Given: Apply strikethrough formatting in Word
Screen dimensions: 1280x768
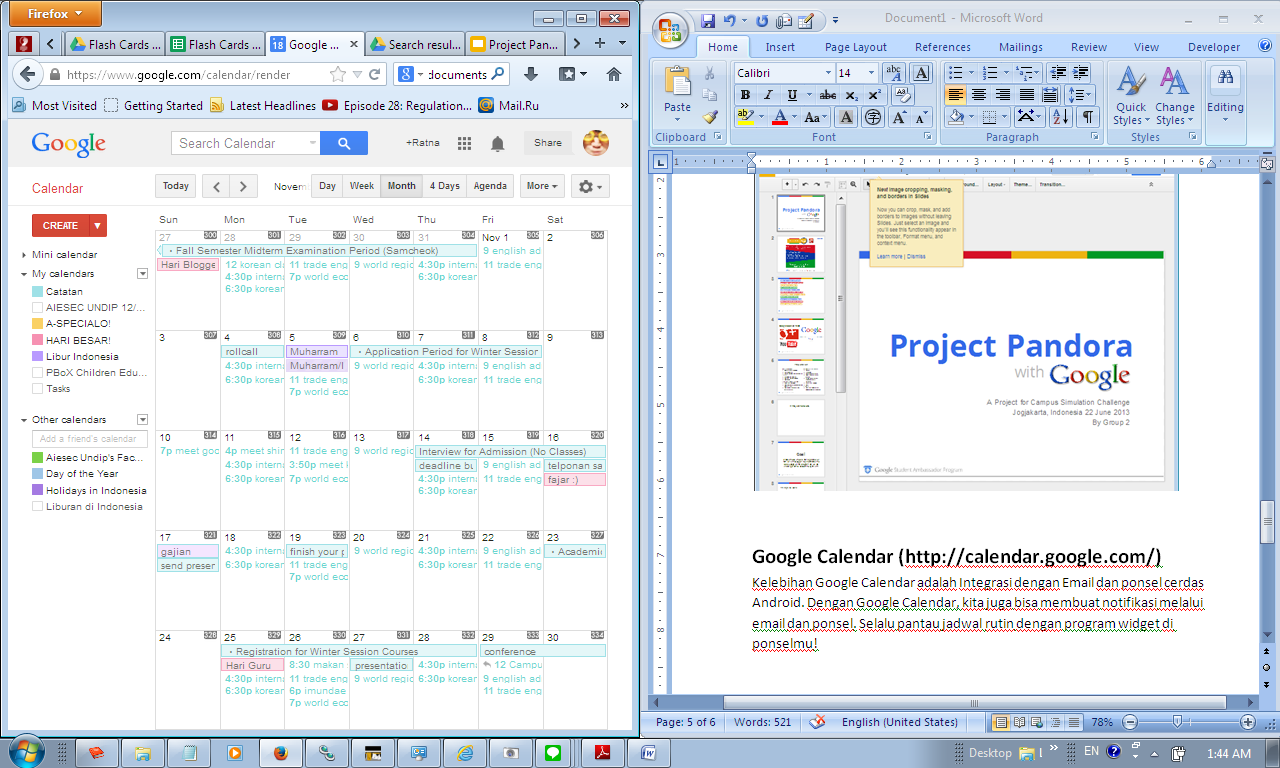Looking at the screenshot, I should [827, 95].
